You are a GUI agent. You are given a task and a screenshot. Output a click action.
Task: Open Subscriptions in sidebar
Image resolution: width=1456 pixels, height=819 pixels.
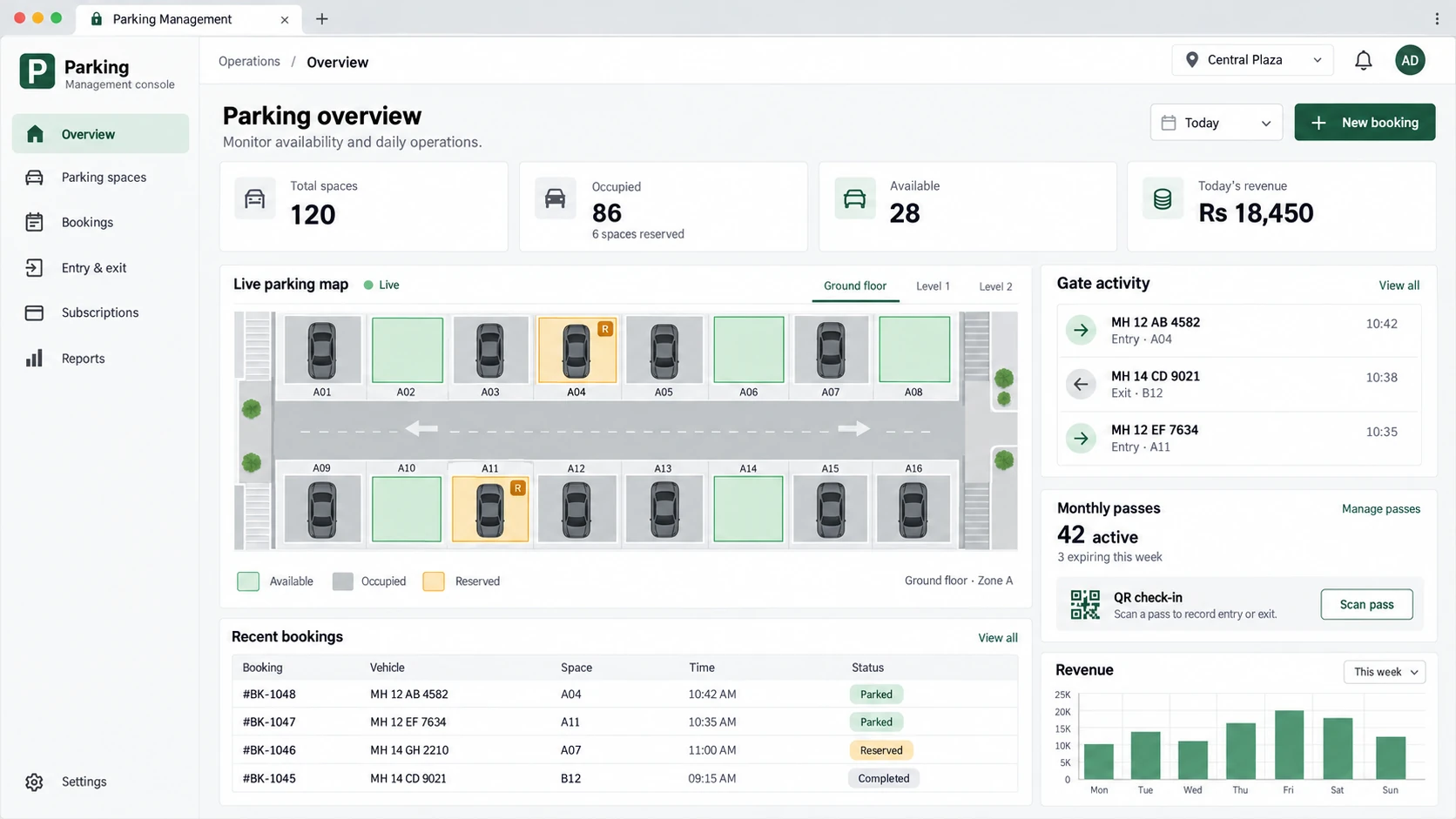click(100, 313)
